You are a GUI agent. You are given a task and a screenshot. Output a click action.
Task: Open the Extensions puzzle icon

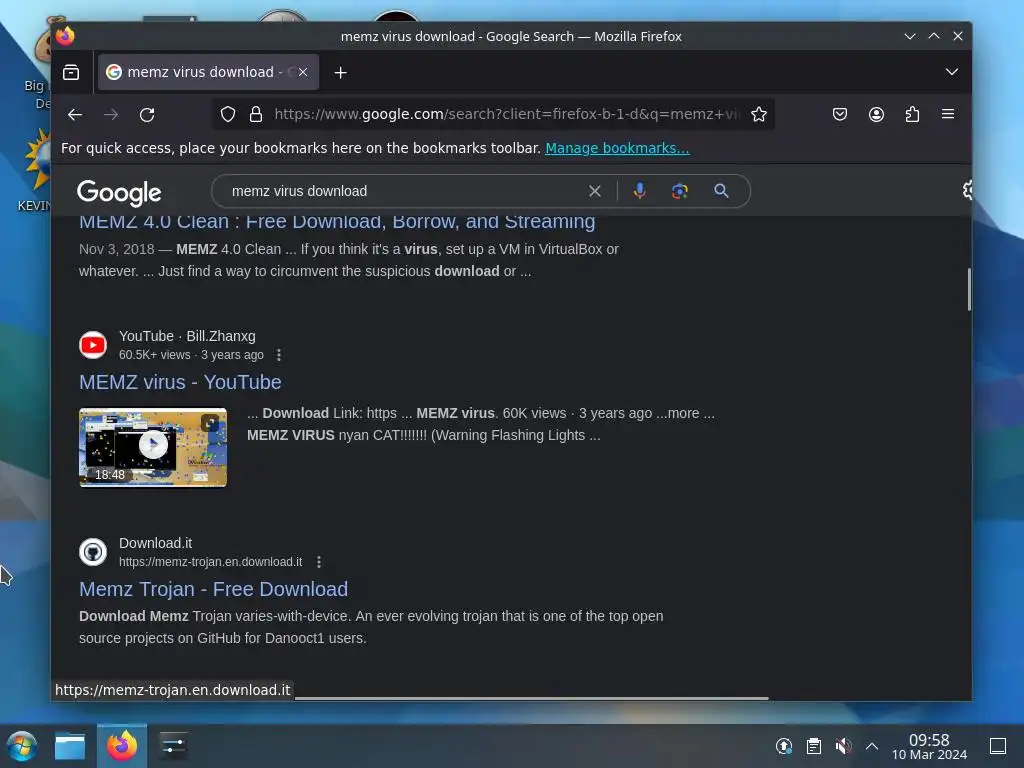pos(912,114)
